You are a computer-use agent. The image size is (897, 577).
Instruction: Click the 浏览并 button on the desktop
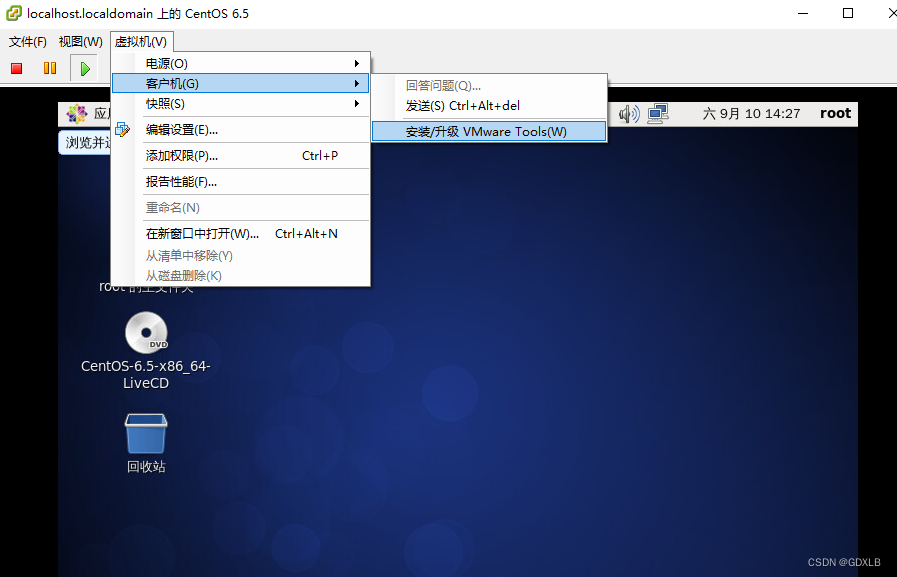(83, 143)
